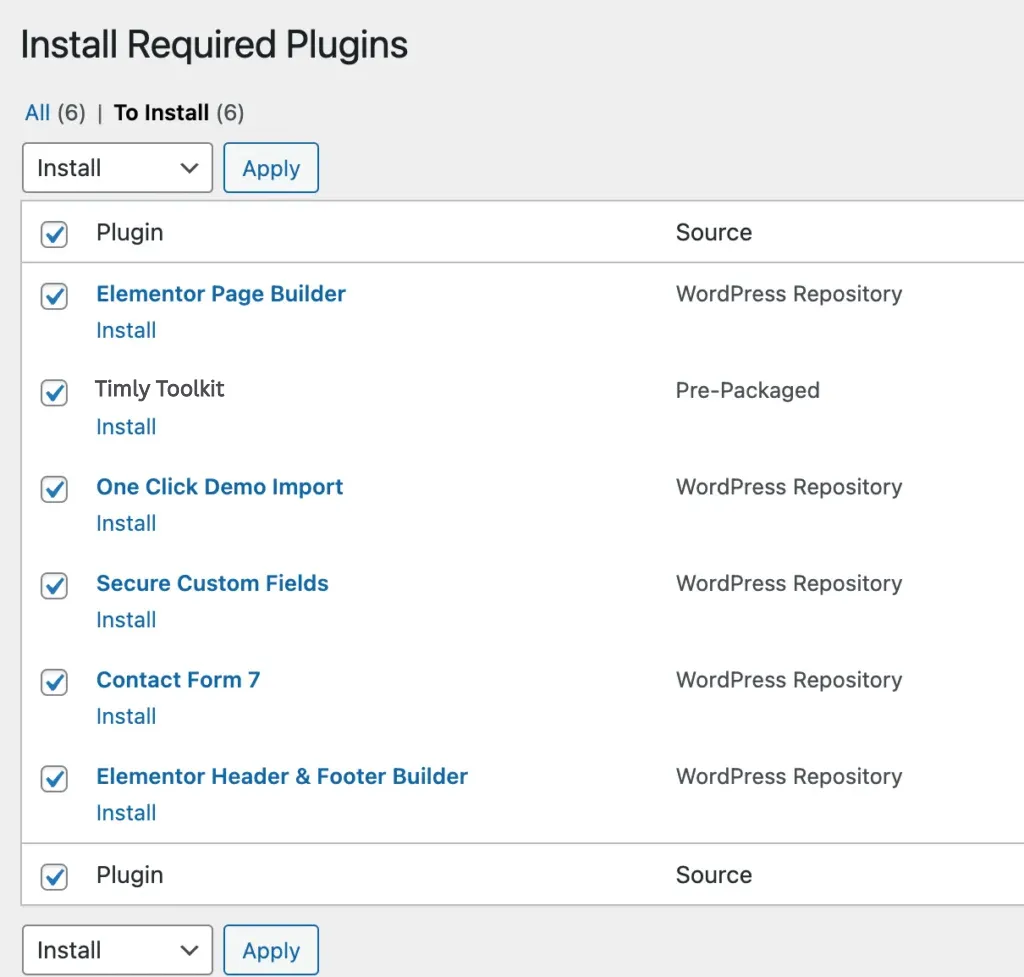Click the bottom Apply button

271,950
